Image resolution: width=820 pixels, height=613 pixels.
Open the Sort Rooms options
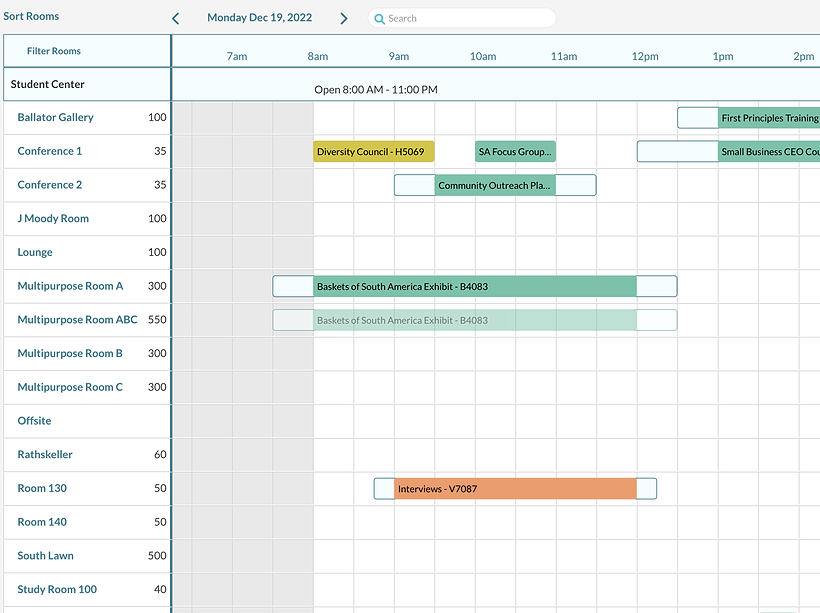coord(30,16)
